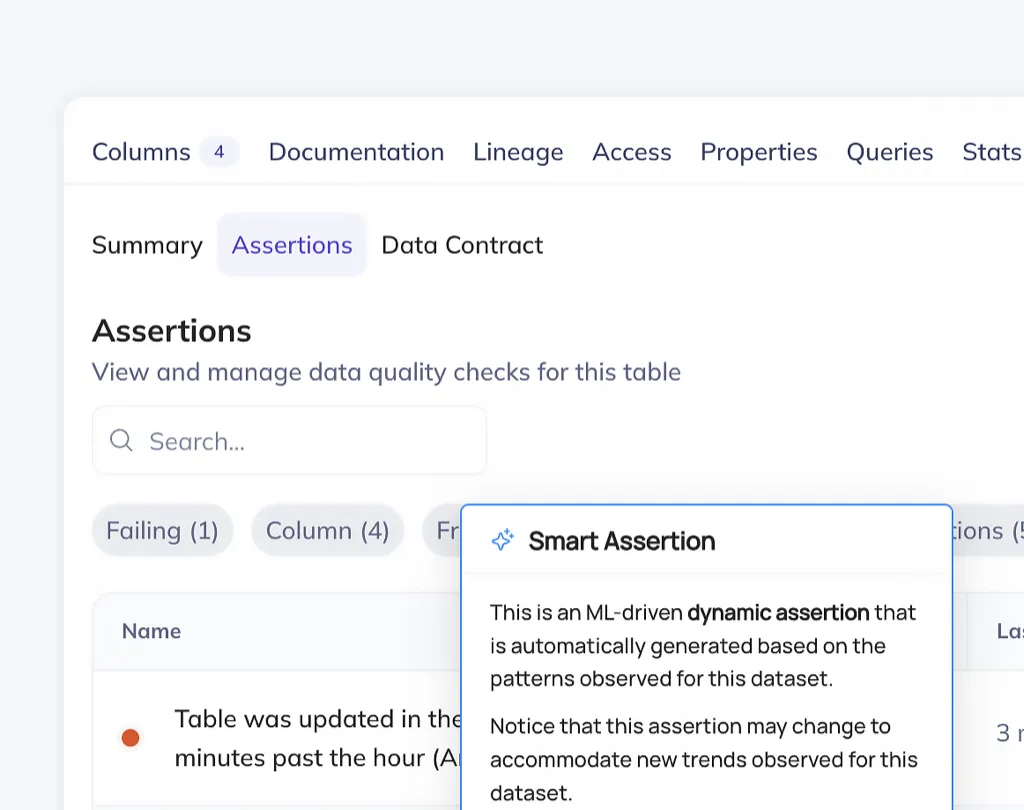1024x810 pixels.
Task: Open the Columns tab
Action: coord(141,152)
